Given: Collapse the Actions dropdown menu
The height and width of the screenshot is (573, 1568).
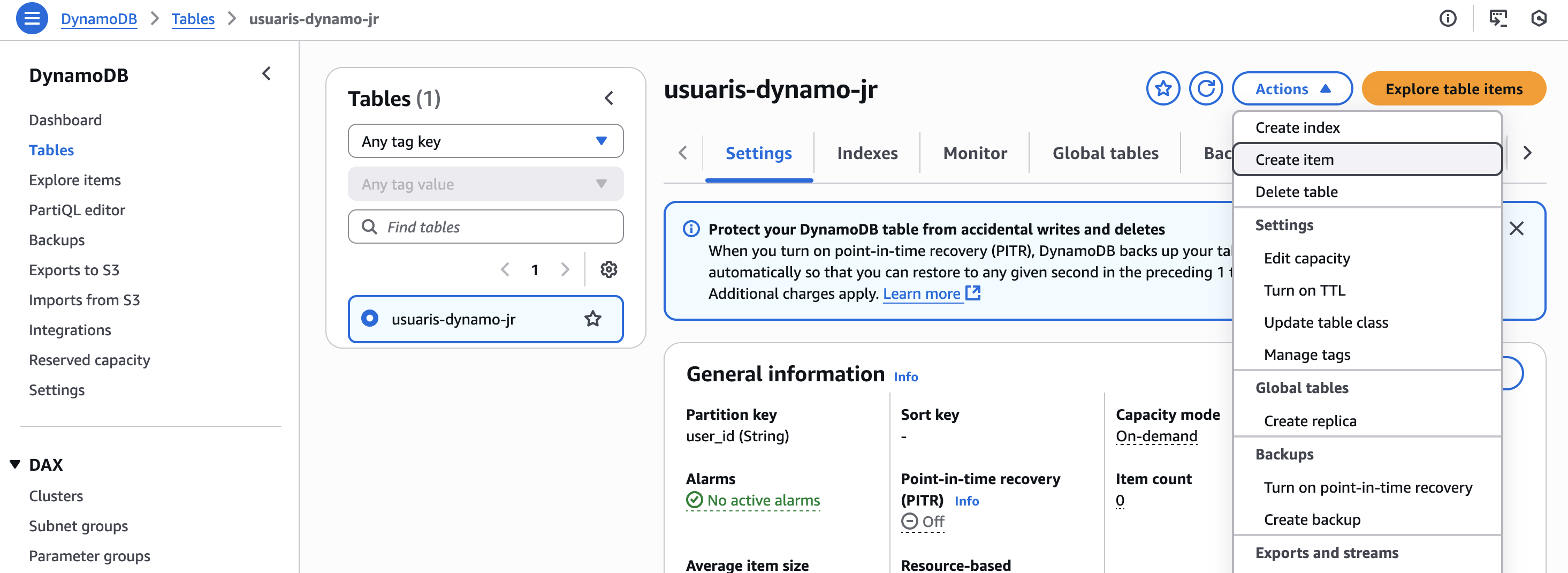Looking at the screenshot, I should point(1292,89).
